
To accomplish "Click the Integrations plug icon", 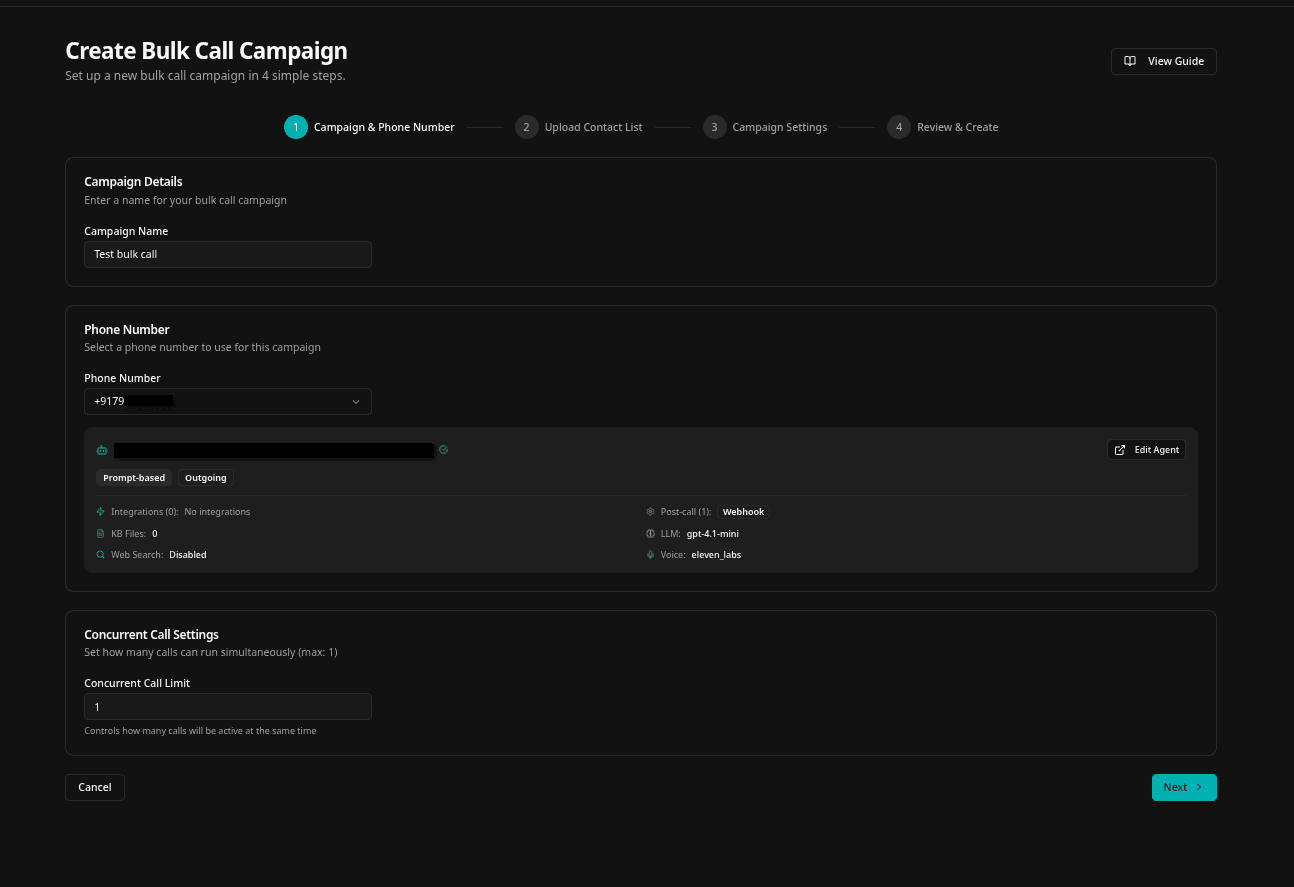I will 100,511.
